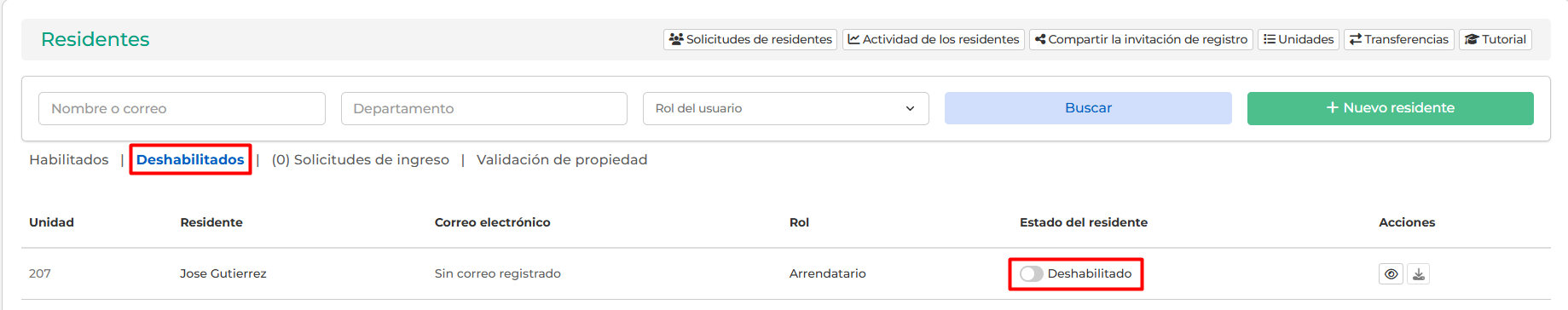Open the Unidades list button
The image size is (1568, 310).
click(x=1299, y=39)
